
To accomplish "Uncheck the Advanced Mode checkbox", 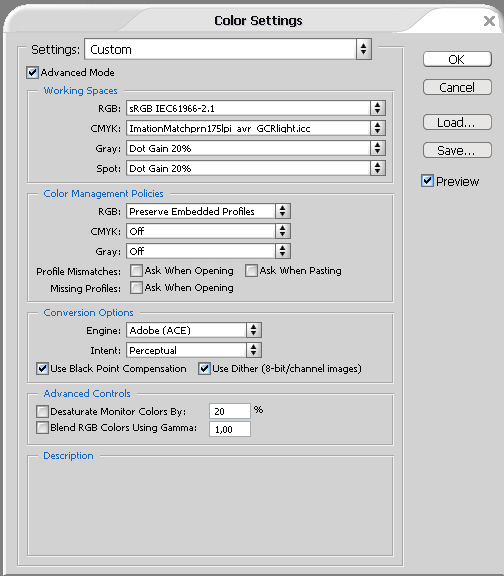I will 32,72.
